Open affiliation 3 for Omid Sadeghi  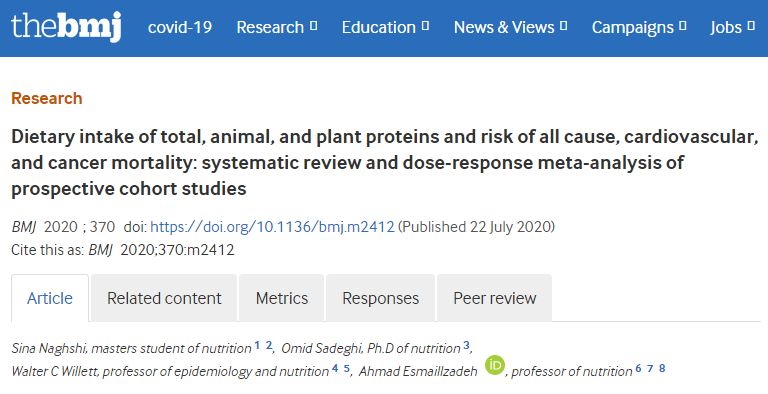(x=466, y=345)
